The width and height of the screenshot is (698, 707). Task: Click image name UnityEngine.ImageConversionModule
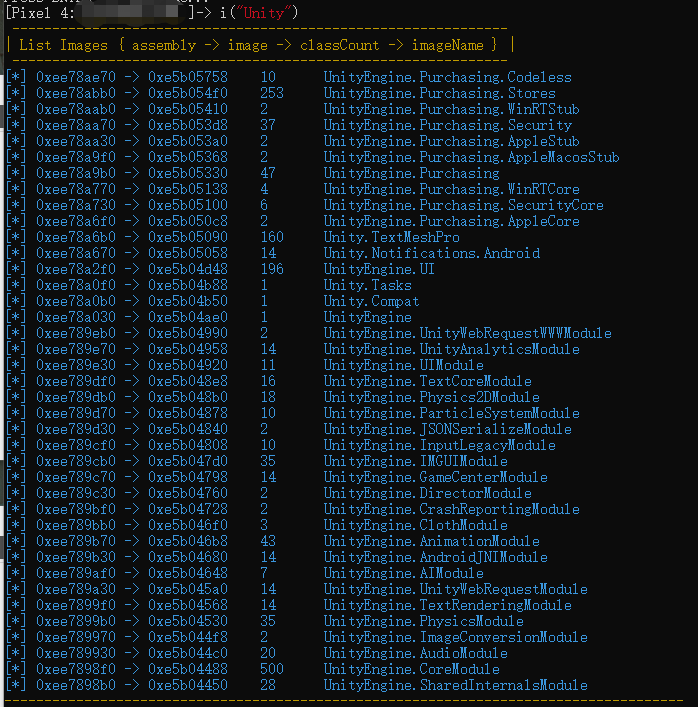(x=455, y=637)
